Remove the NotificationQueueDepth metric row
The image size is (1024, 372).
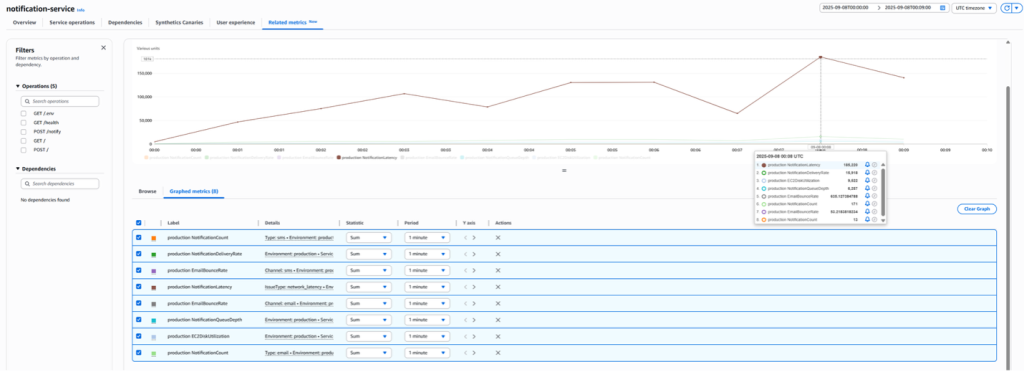[x=498, y=320]
